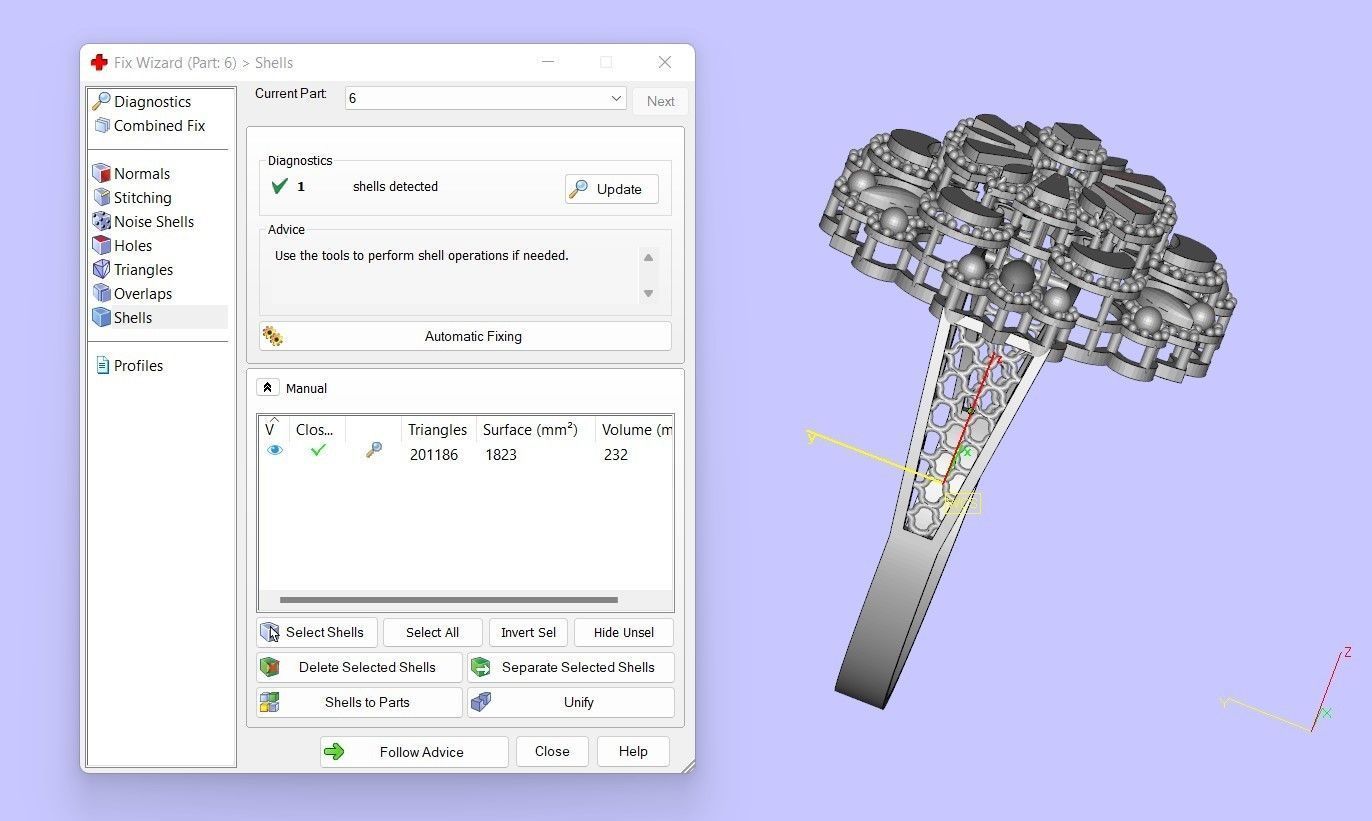
Task: Sort by Volume column header
Action: [x=635, y=429]
